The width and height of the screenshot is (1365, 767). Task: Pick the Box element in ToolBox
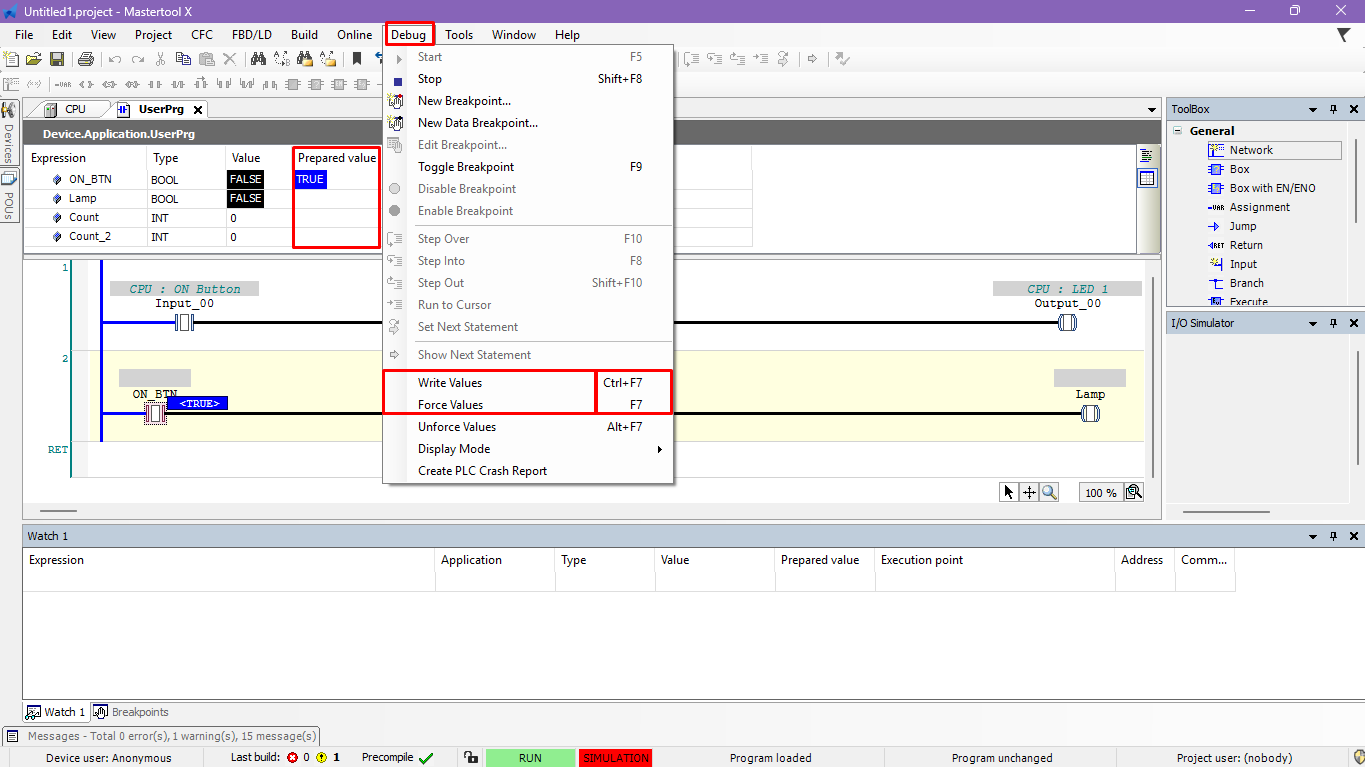point(1239,169)
